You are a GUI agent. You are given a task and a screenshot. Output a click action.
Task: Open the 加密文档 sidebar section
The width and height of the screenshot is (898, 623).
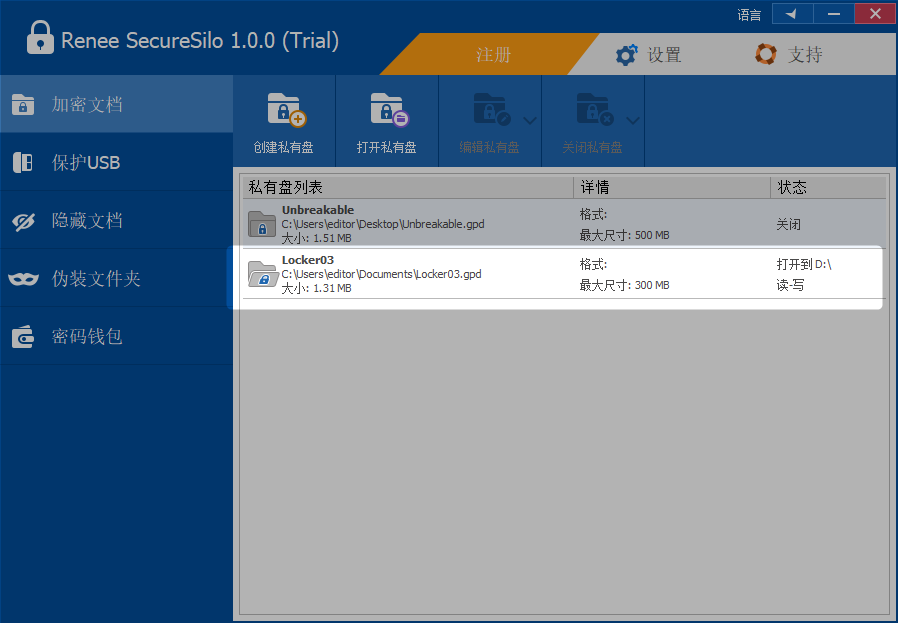(116, 104)
